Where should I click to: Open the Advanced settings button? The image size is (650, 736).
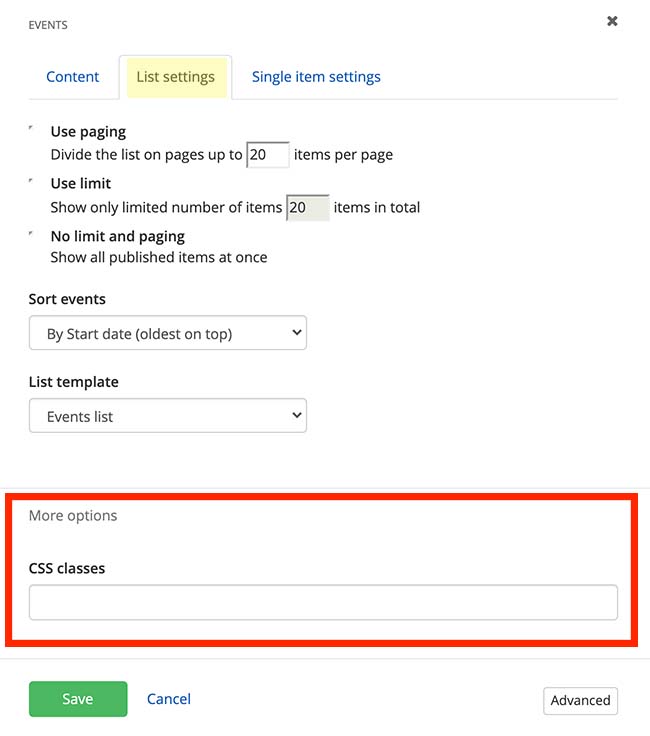[x=580, y=700]
